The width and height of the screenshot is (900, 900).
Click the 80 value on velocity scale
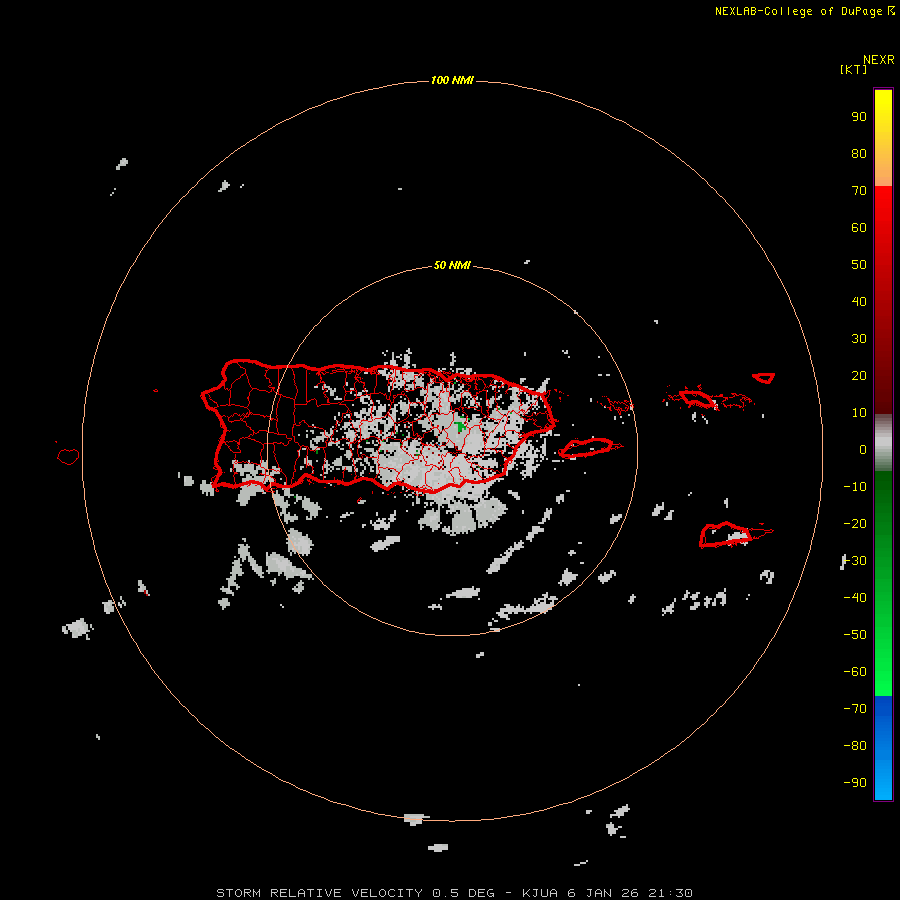pyautogui.click(x=859, y=154)
